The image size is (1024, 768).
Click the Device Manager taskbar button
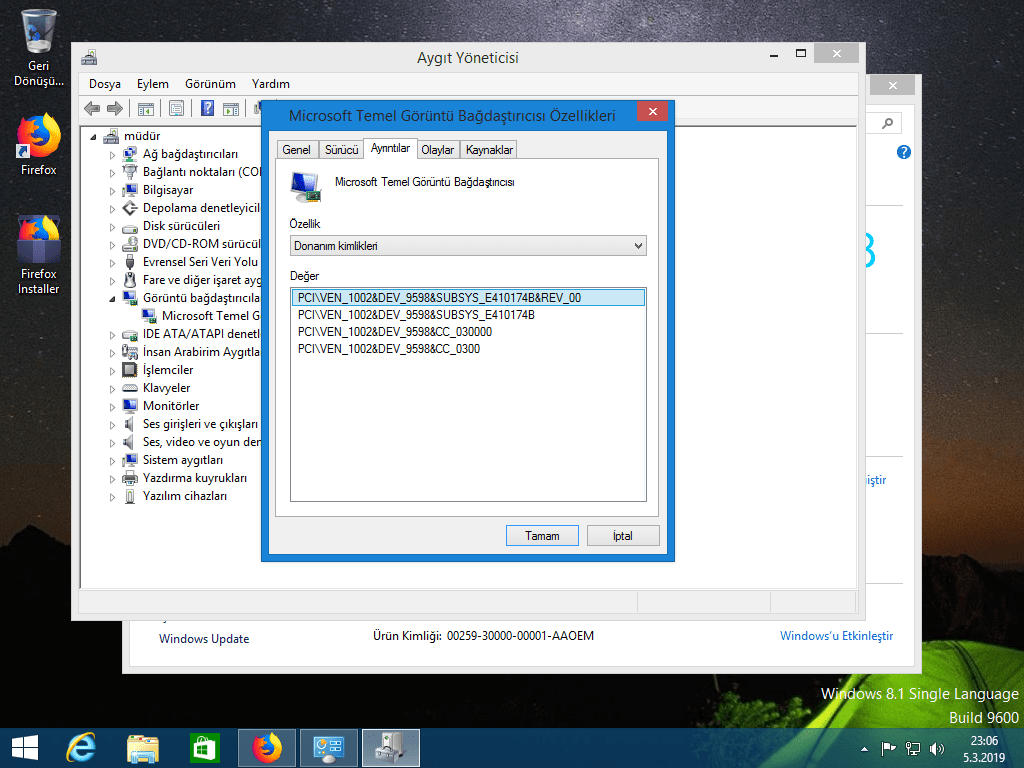(391, 748)
